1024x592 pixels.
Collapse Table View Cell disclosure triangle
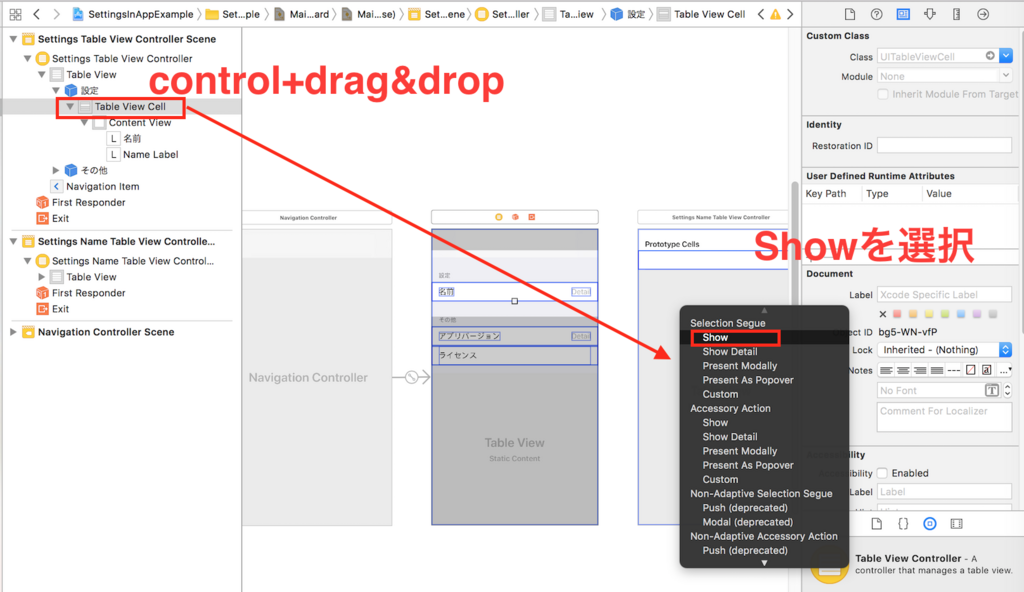coord(70,107)
